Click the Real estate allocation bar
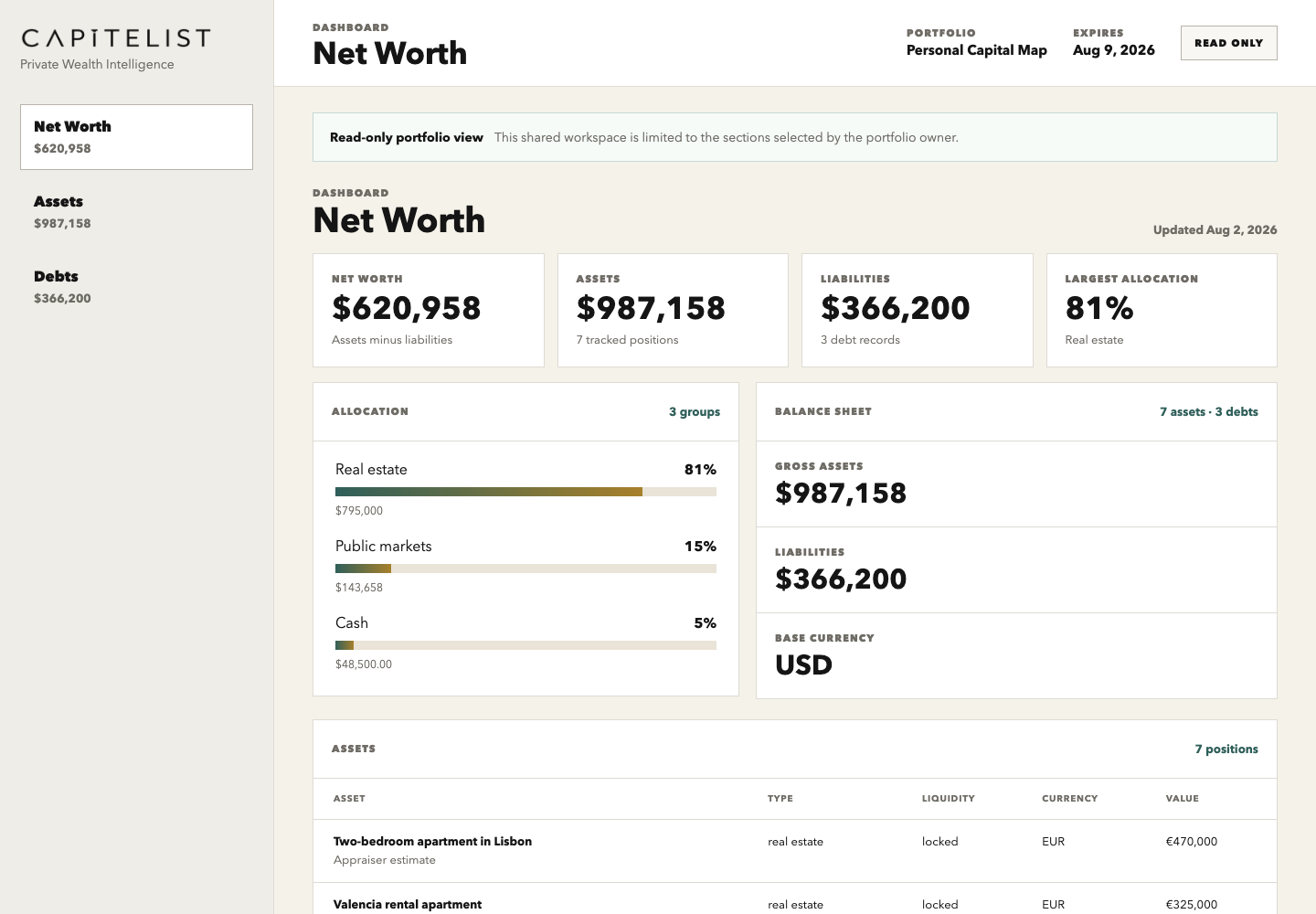This screenshot has height=914, width=1316. point(525,492)
